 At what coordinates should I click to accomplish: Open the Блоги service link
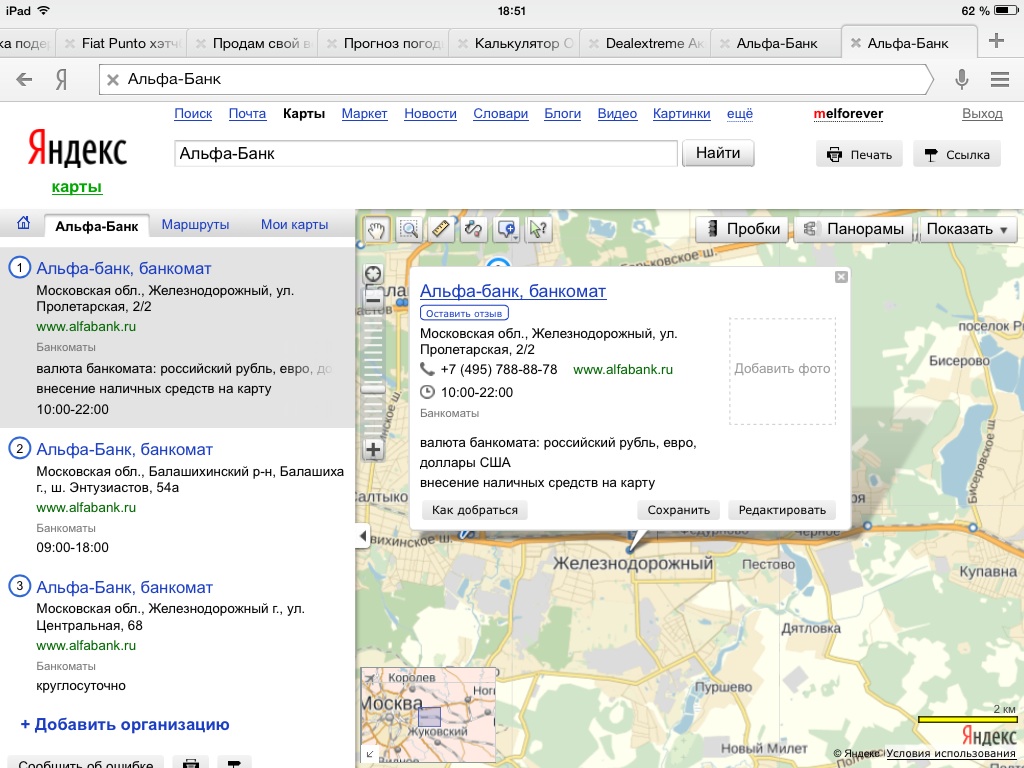563,114
